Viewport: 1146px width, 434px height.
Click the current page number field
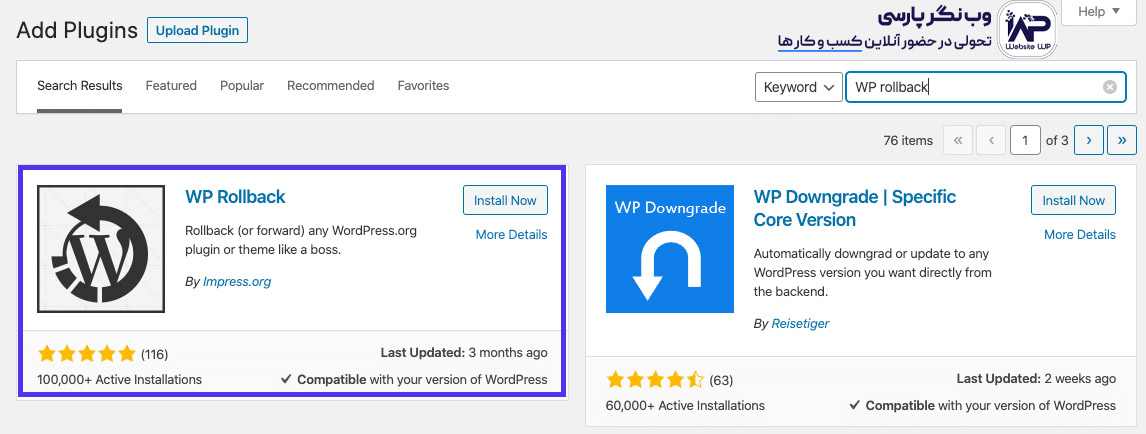coord(1025,141)
